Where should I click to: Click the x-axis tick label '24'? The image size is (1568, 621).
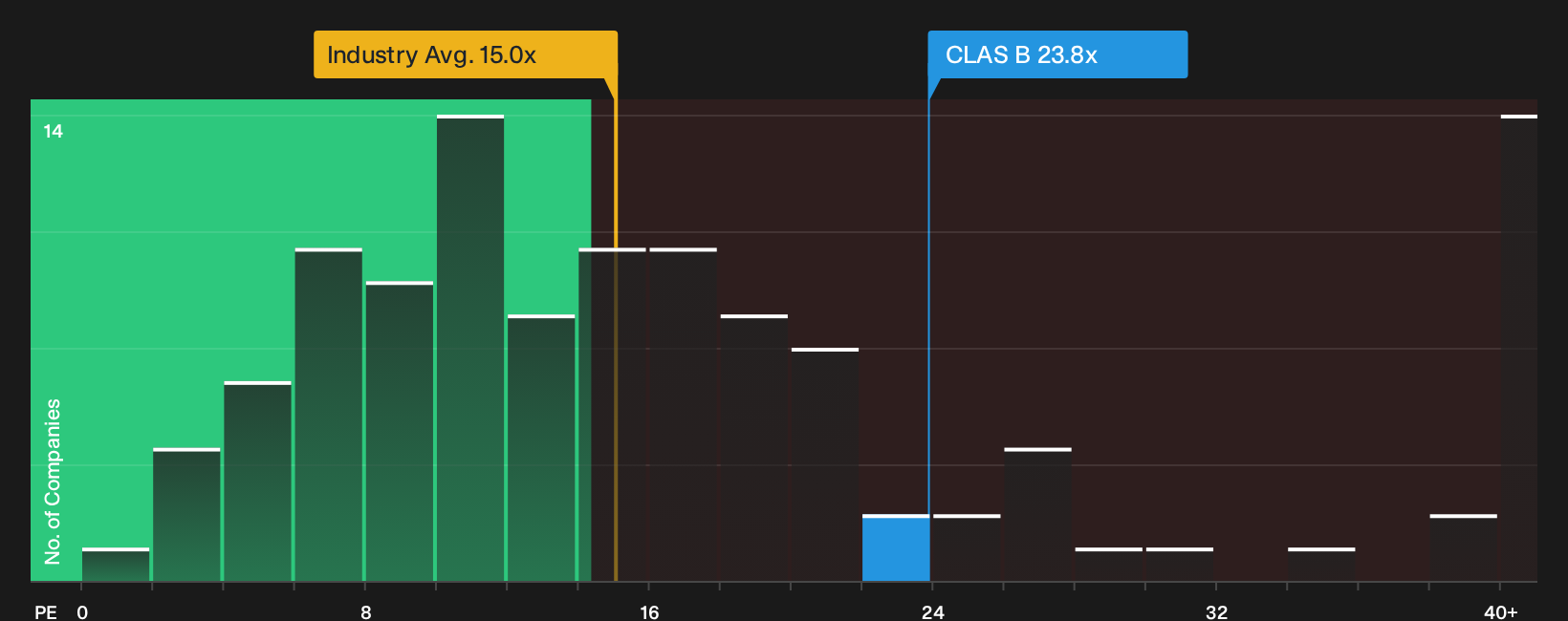933,611
